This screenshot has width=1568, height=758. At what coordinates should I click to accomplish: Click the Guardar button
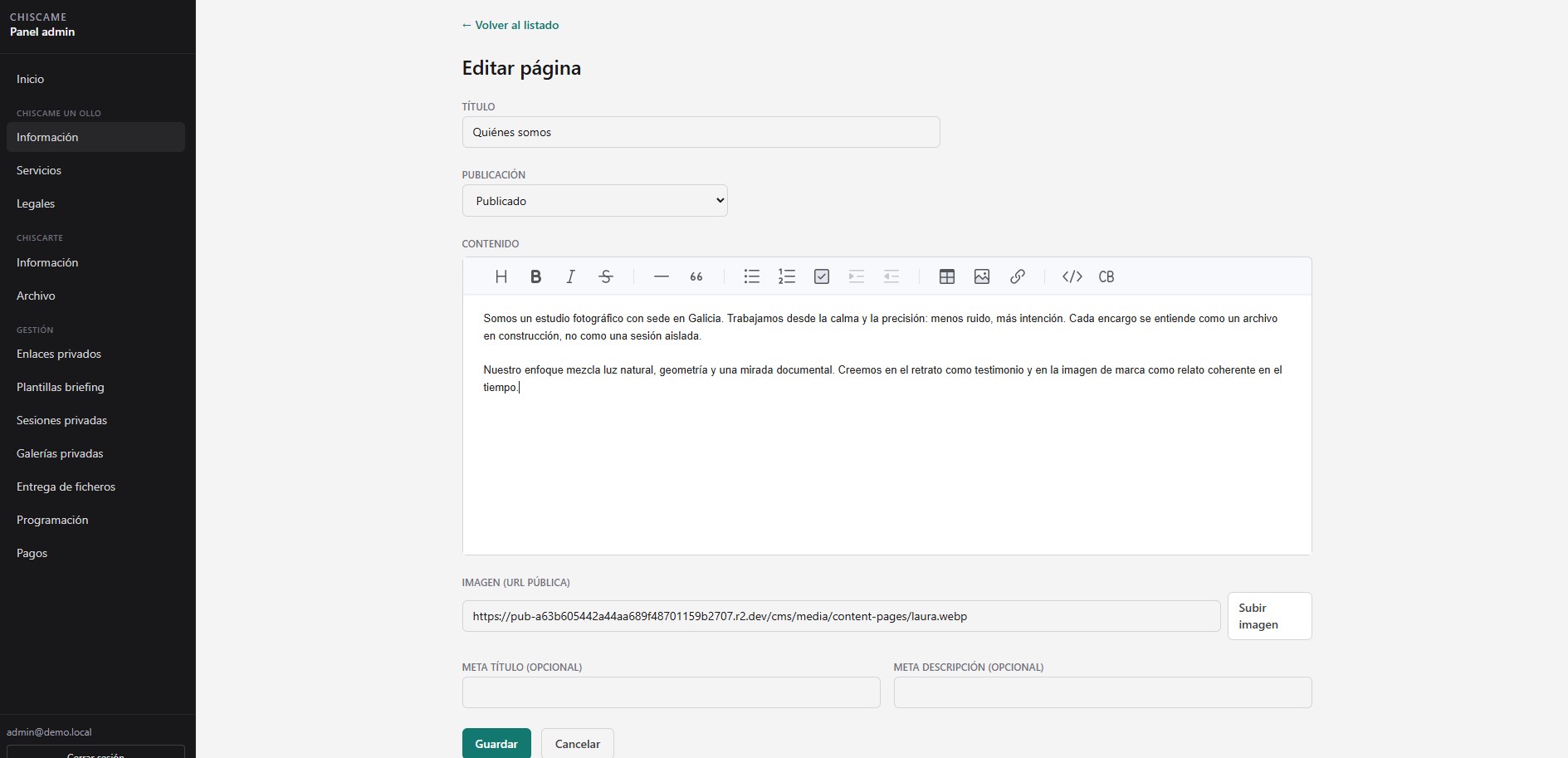point(496,744)
